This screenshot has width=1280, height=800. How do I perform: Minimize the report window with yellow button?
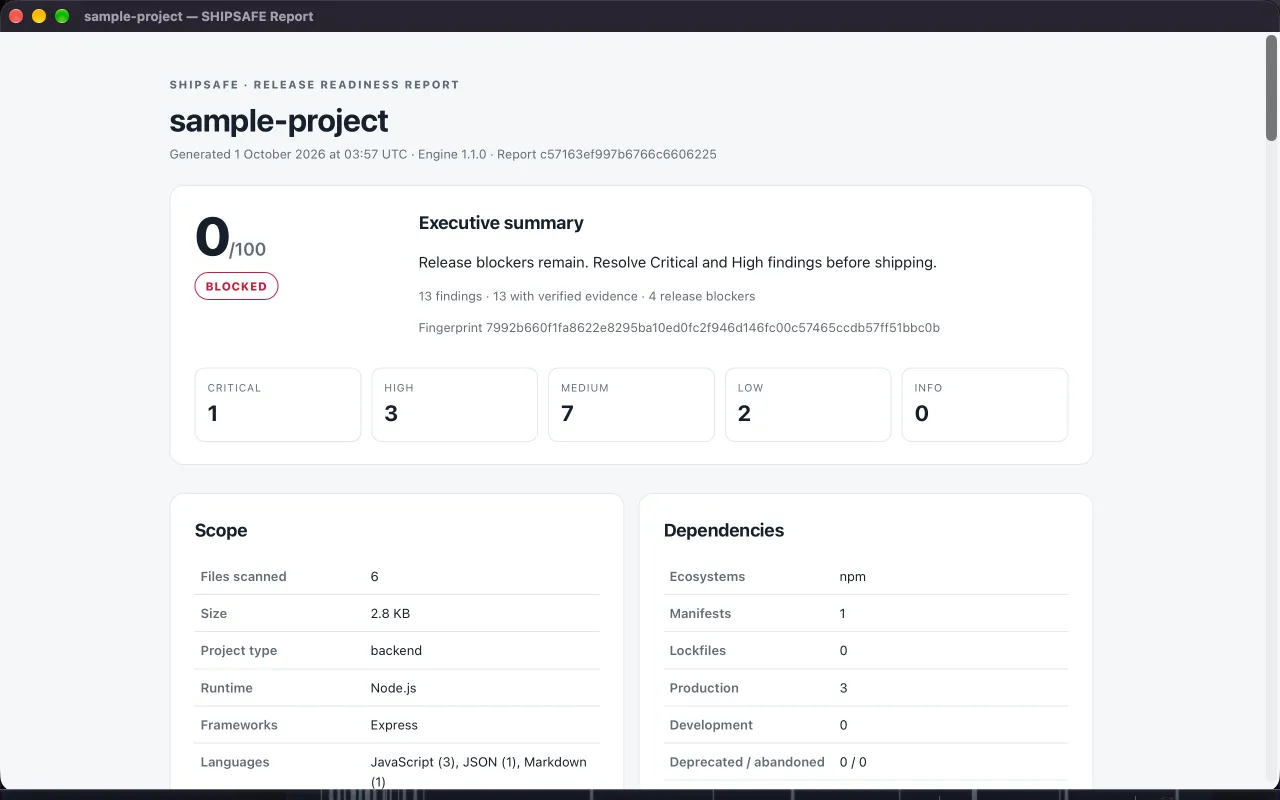tap(39, 16)
